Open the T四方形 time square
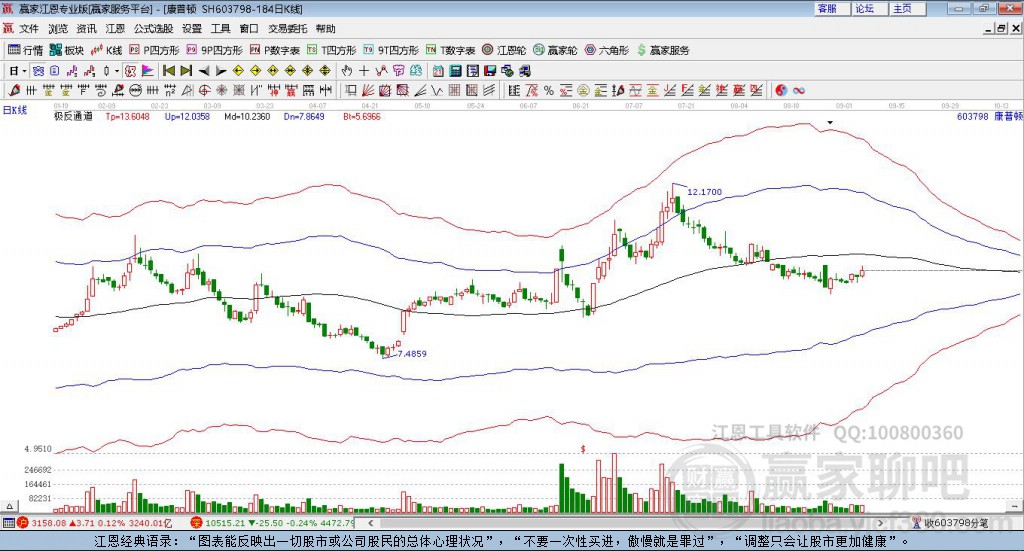This screenshot has width=1024, height=551. point(332,50)
